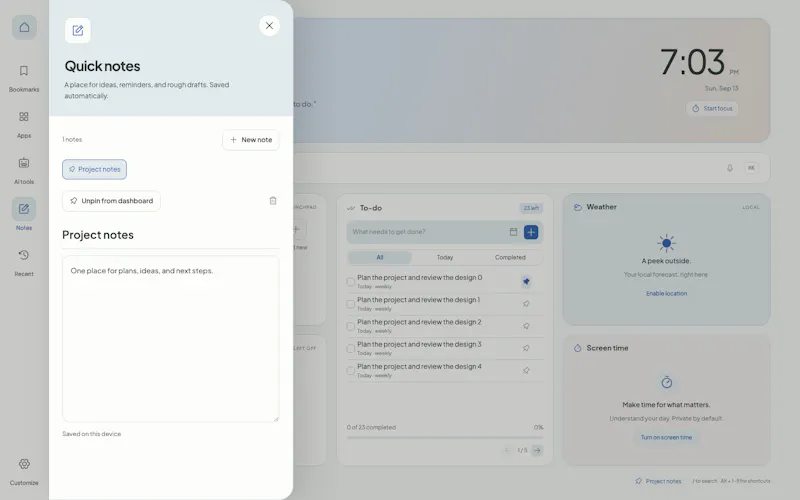This screenshot has height=500, width=800.
Task: Click the LOCAL label in Weather
Action: (751, 208)
